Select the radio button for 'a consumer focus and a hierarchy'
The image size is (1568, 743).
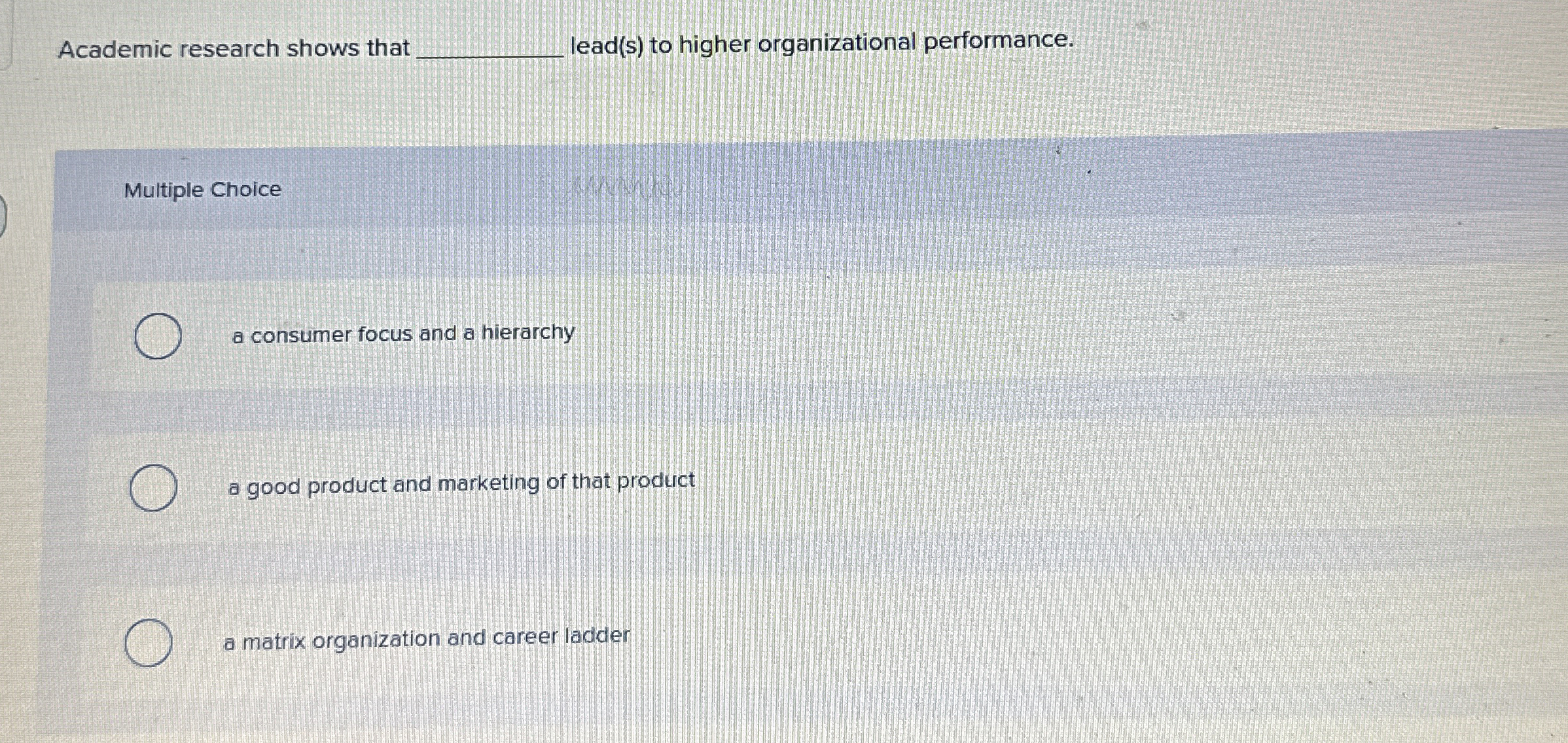click(157, 336)
